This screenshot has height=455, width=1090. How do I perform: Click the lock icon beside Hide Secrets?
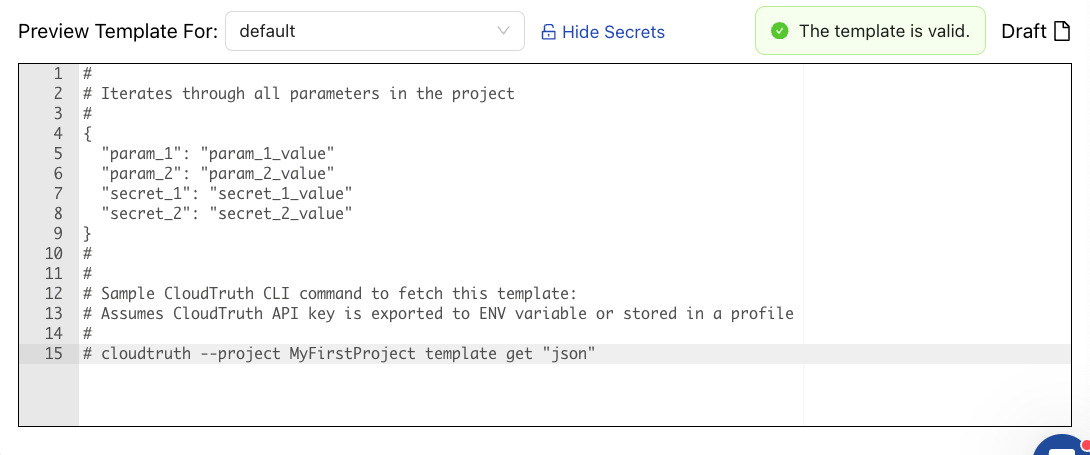click(x=548, y=32)
